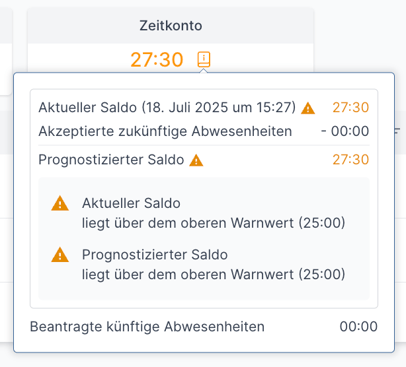
Task: Click the 27:30 value in Aktueller Saldo row
Action: (x=351, y=107)
